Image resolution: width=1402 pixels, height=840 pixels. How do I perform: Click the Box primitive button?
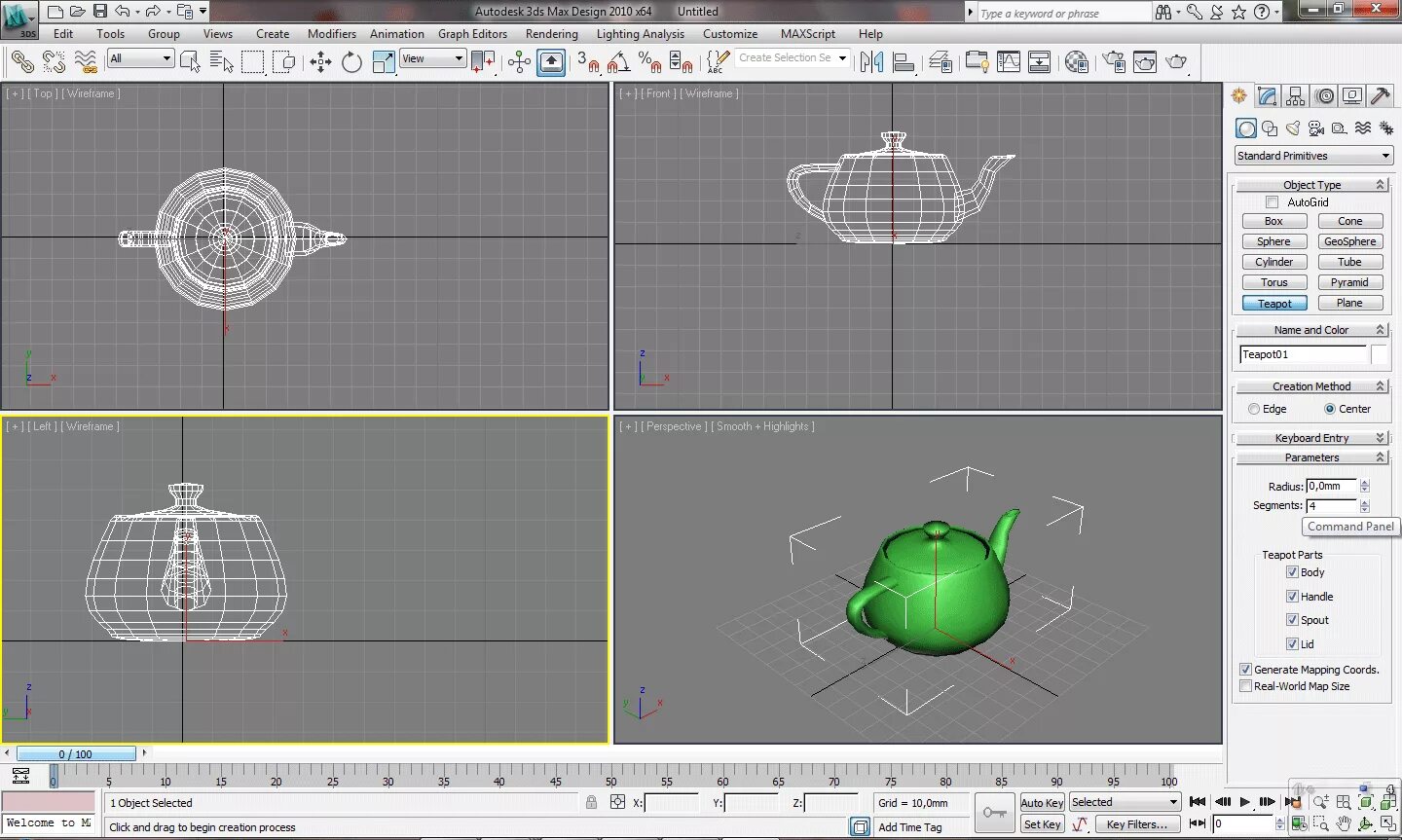(1273, 221)
